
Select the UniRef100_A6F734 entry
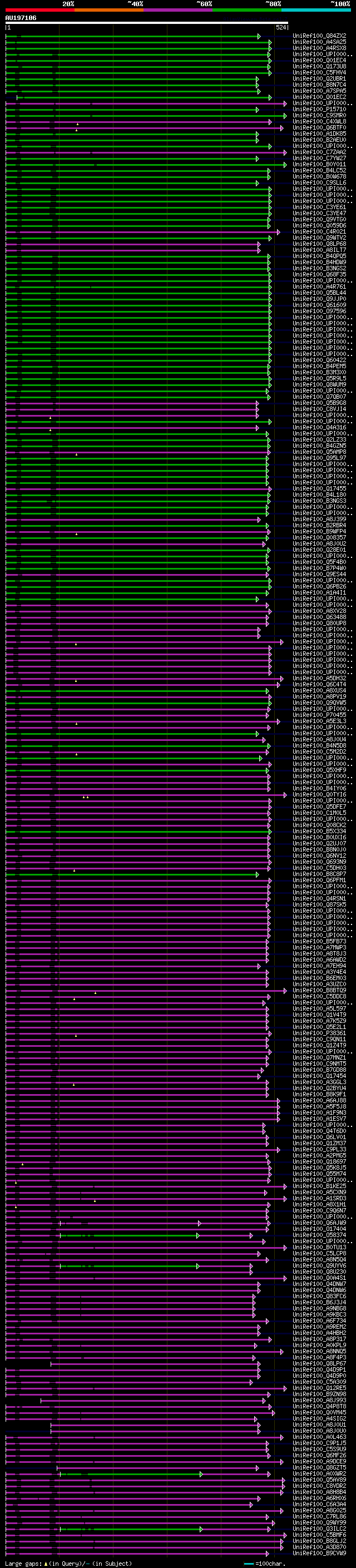pyautogui.click(x=319, y=1321)
